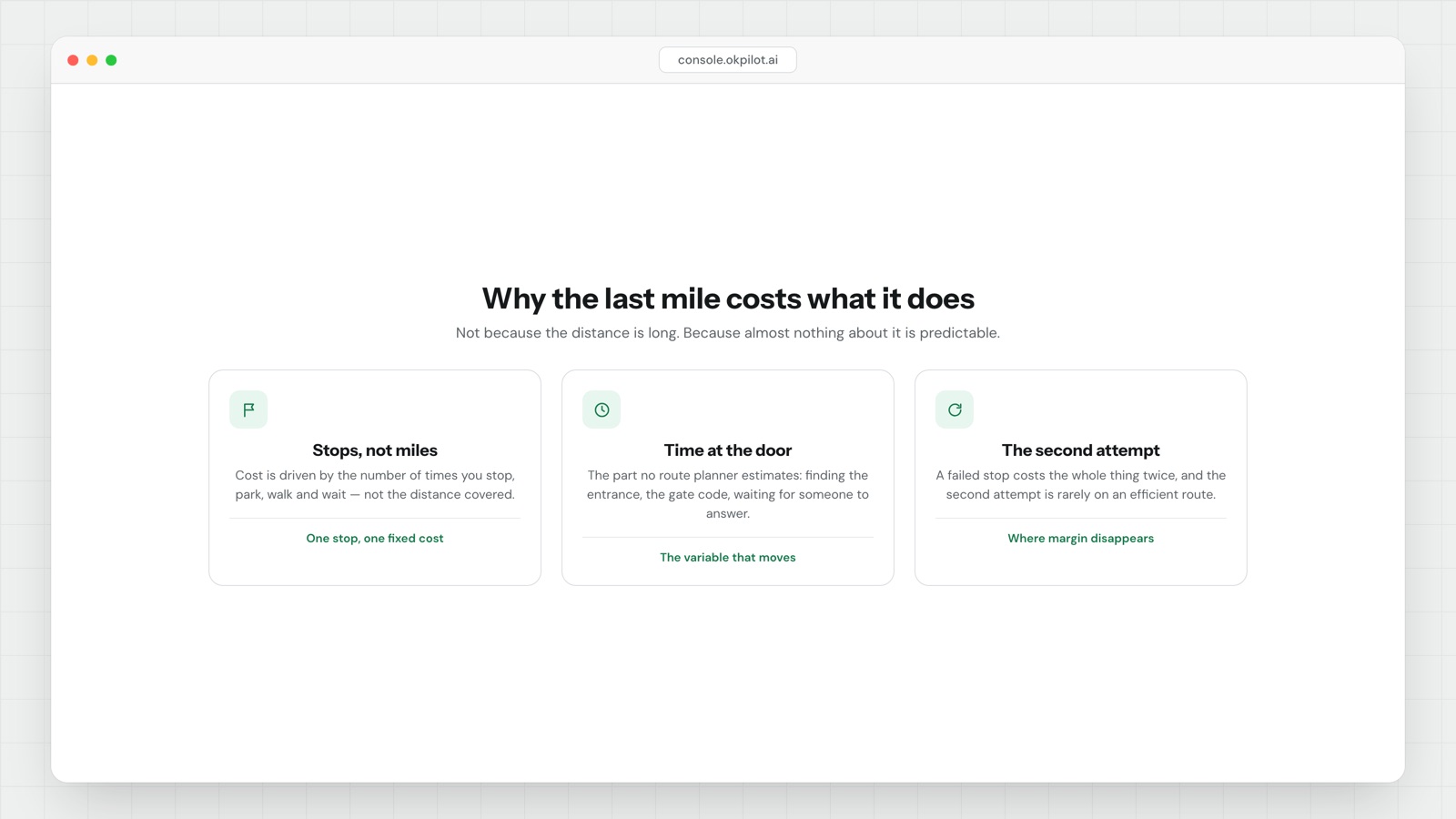The image size is (1456, 819).
Task: Minimize the window with the yellow button
Action: coord(92,60)
